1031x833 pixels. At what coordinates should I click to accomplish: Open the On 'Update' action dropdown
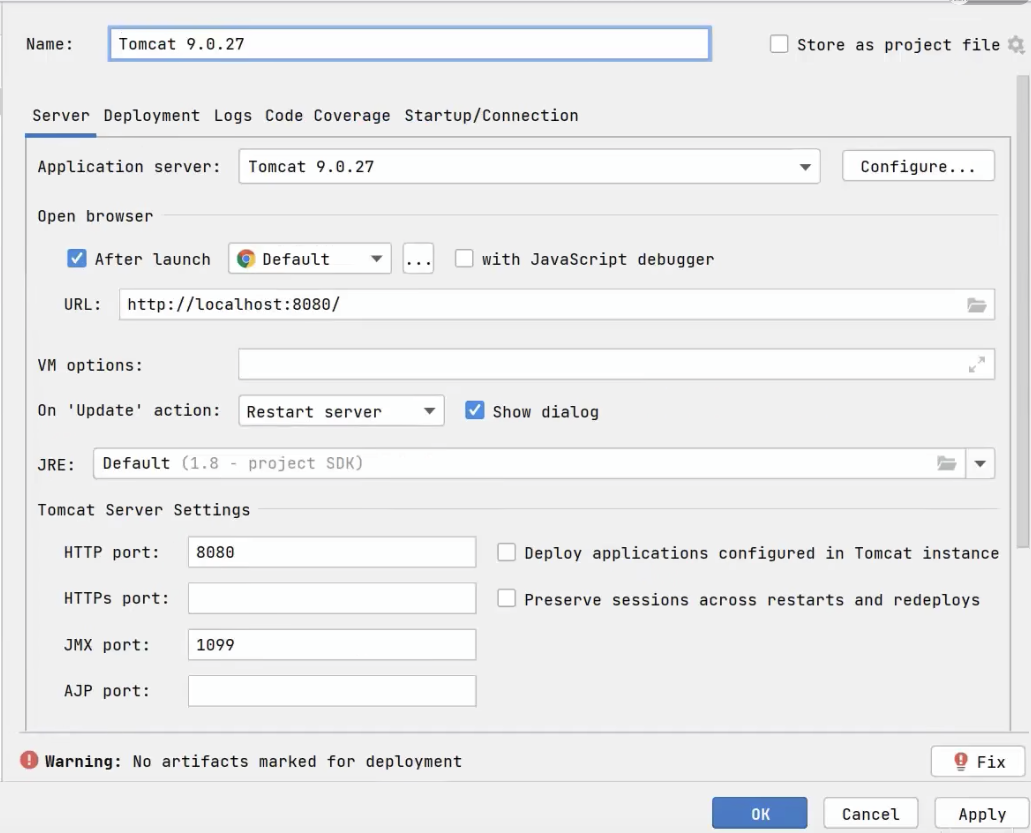pos(341,411)
